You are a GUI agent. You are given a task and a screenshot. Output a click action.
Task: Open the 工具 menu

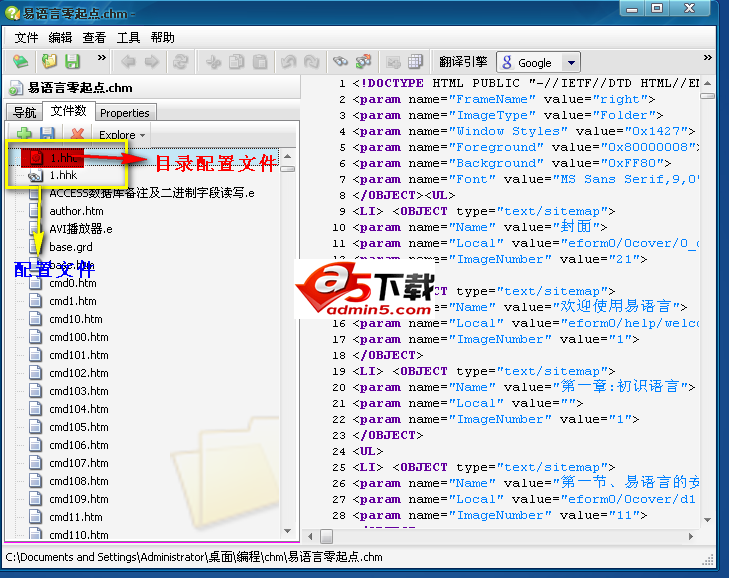[128, 37]
